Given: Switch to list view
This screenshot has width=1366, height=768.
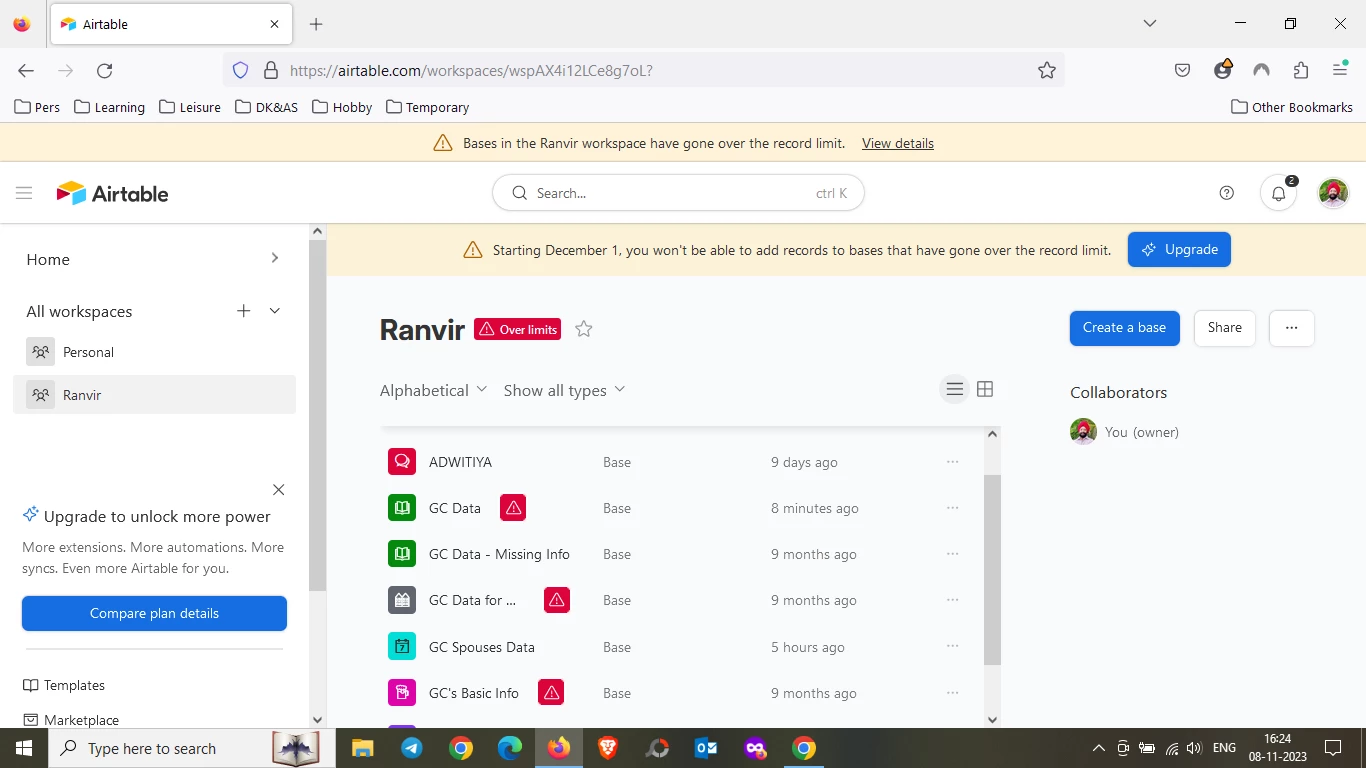Looking at the screenshot, I should pos(955,389).
